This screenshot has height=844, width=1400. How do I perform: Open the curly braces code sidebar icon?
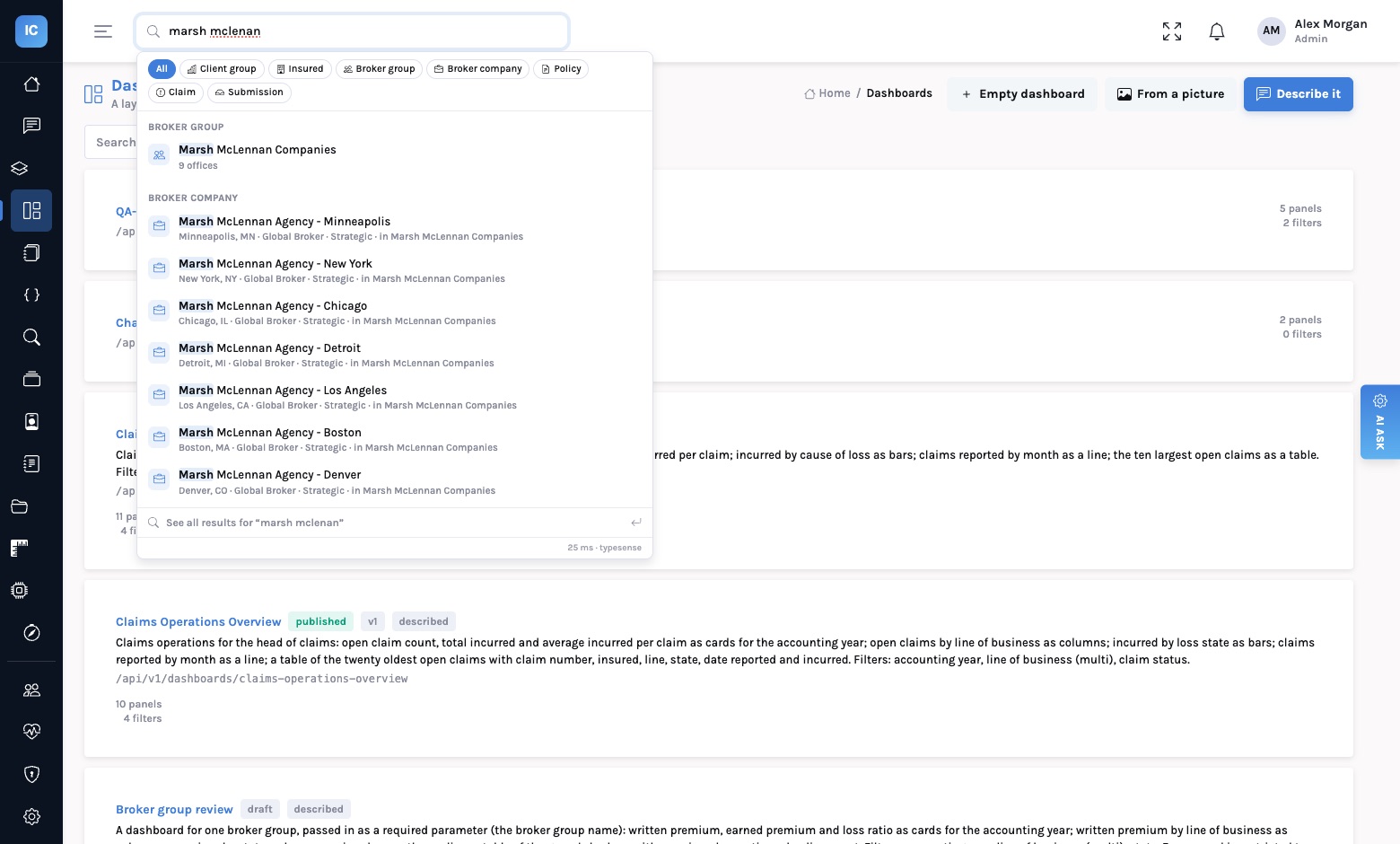[x=31, y=295]
